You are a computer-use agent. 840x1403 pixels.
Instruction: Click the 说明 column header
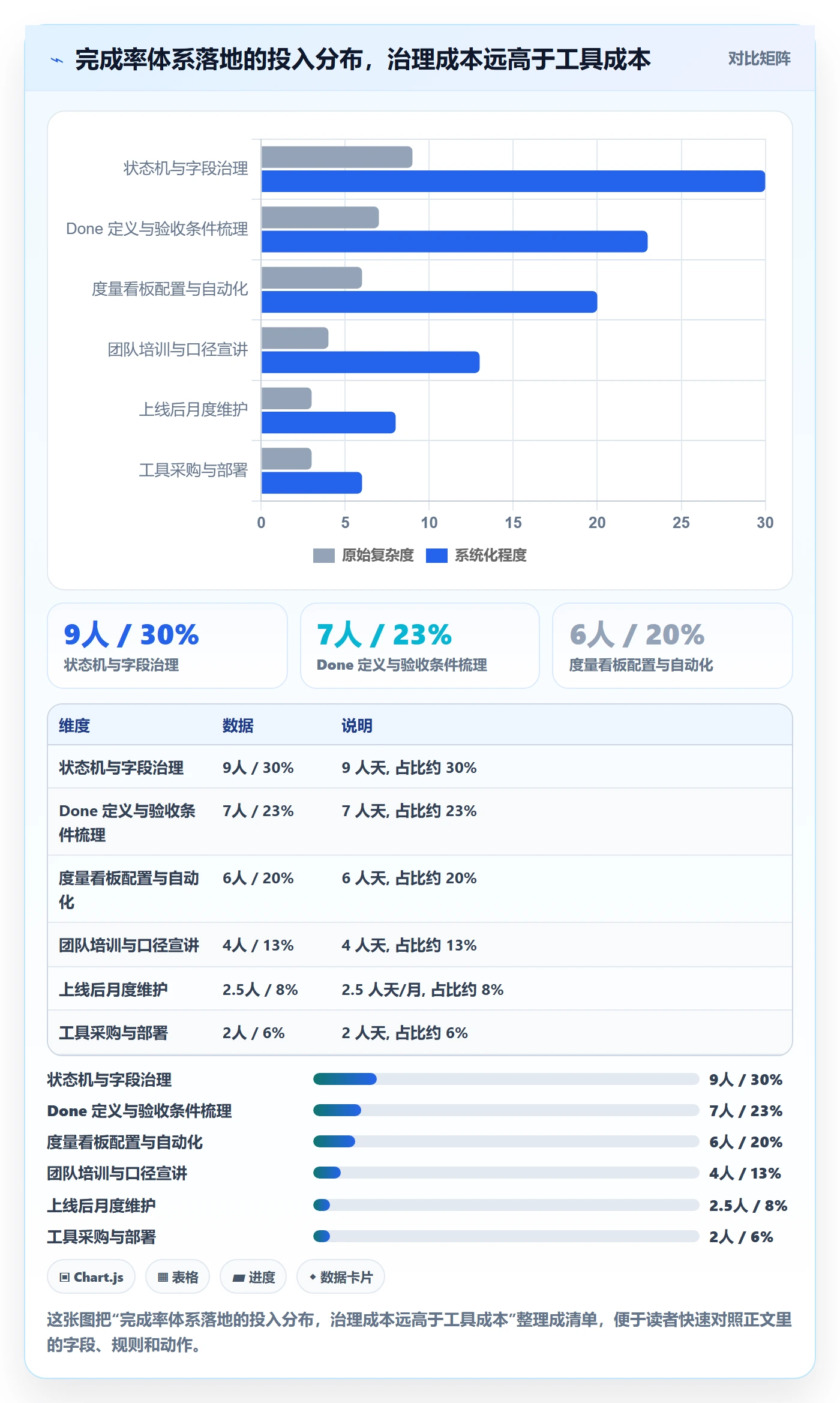click(x=357, y=726)
